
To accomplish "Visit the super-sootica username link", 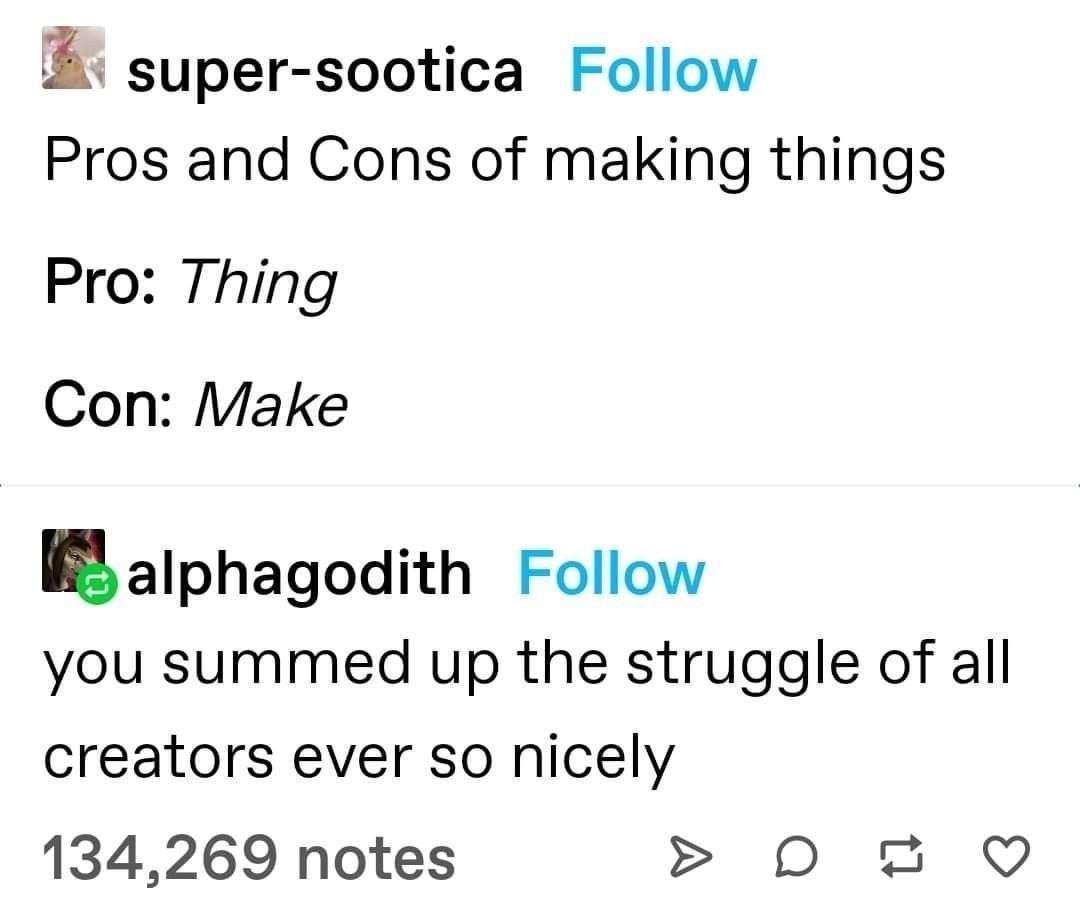I will (325, 72).
